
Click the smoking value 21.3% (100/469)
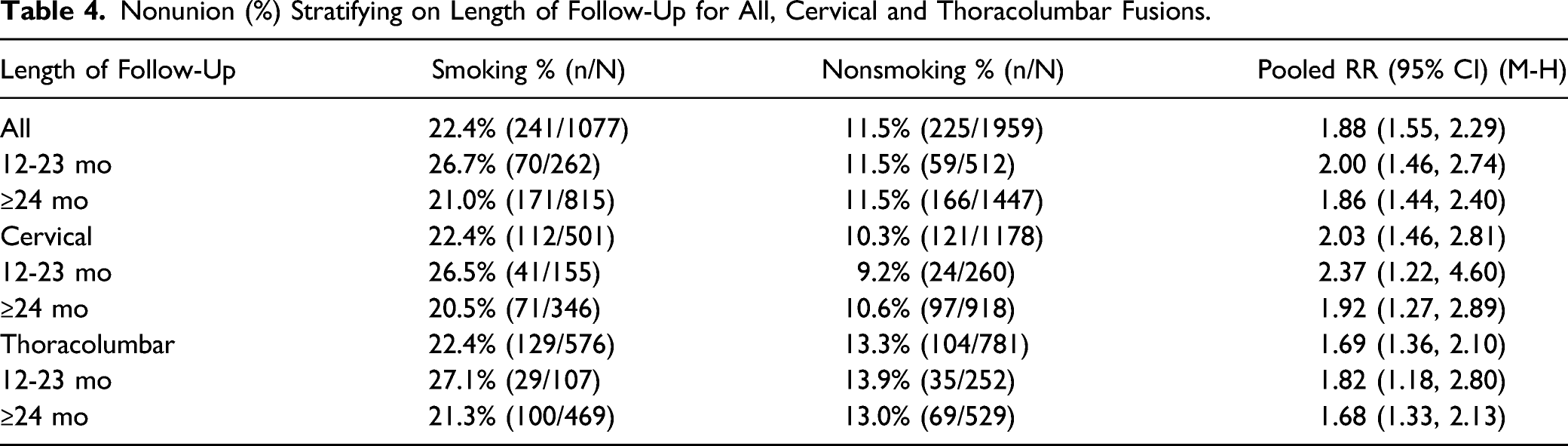[522, 417]
